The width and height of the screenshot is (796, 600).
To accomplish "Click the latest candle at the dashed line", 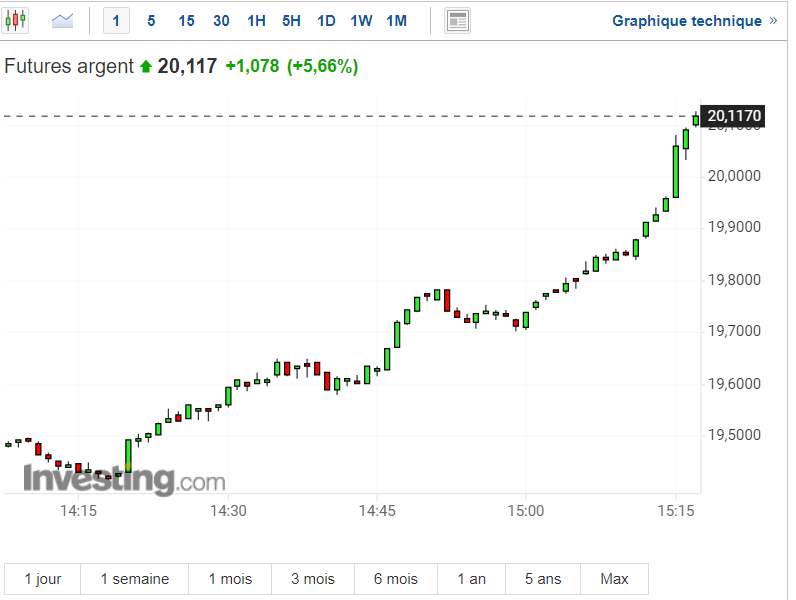I will tap(696, 120).
